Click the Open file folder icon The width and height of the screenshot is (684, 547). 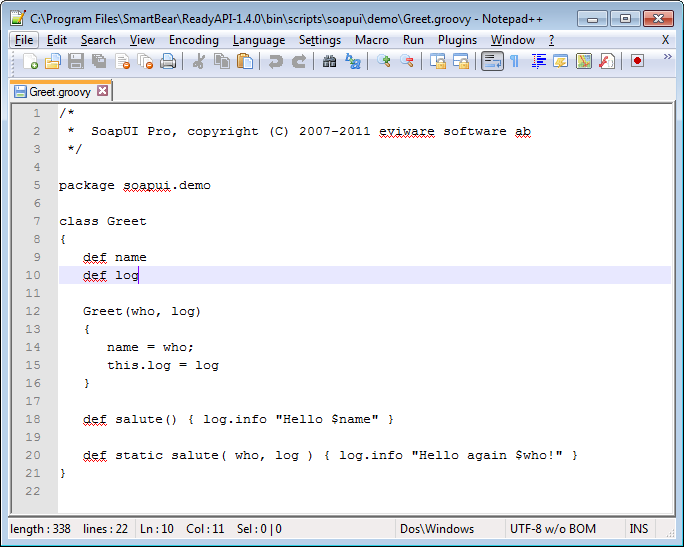(53, 61)
